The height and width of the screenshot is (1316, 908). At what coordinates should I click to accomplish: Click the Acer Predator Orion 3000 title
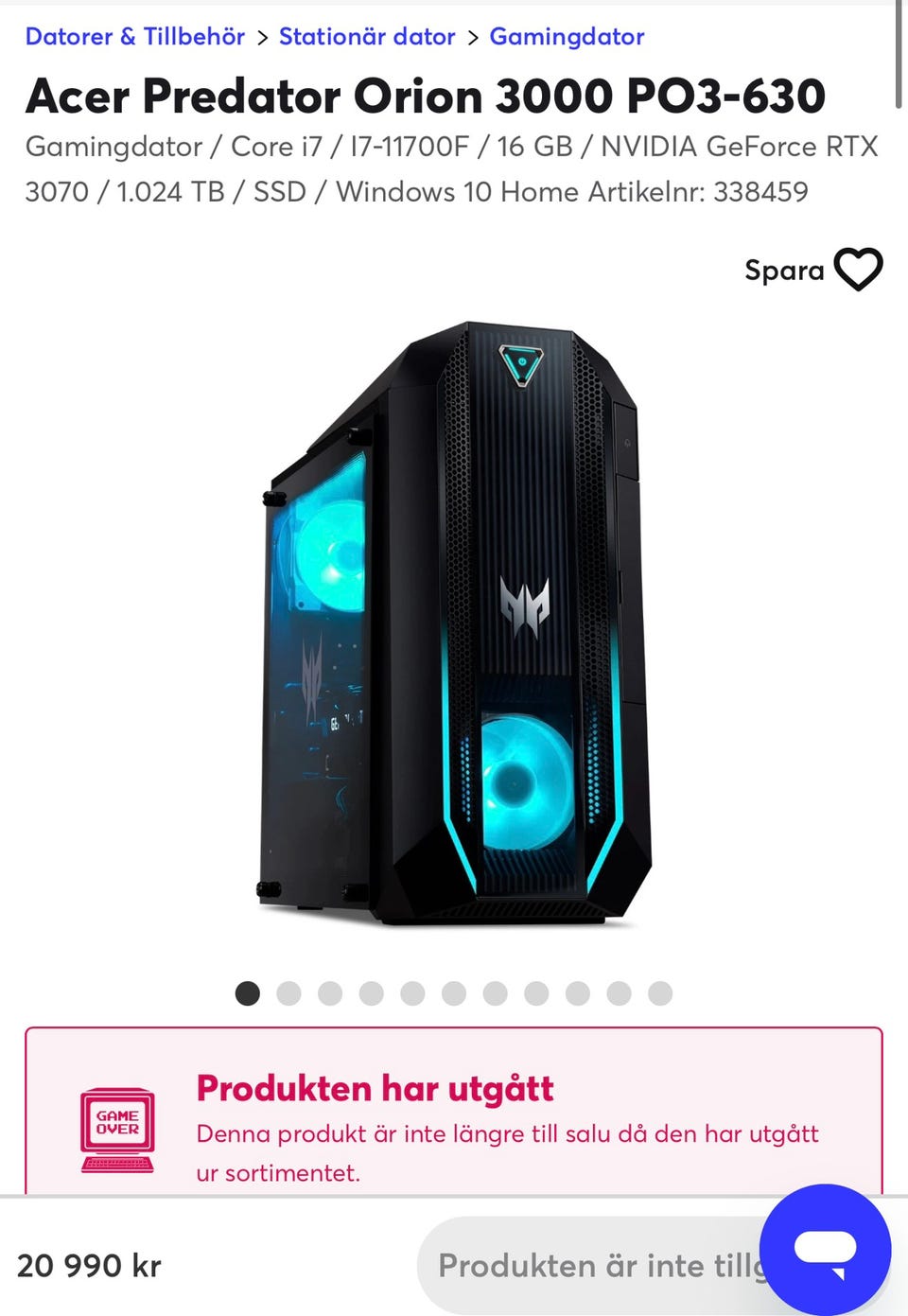point(426,96)
